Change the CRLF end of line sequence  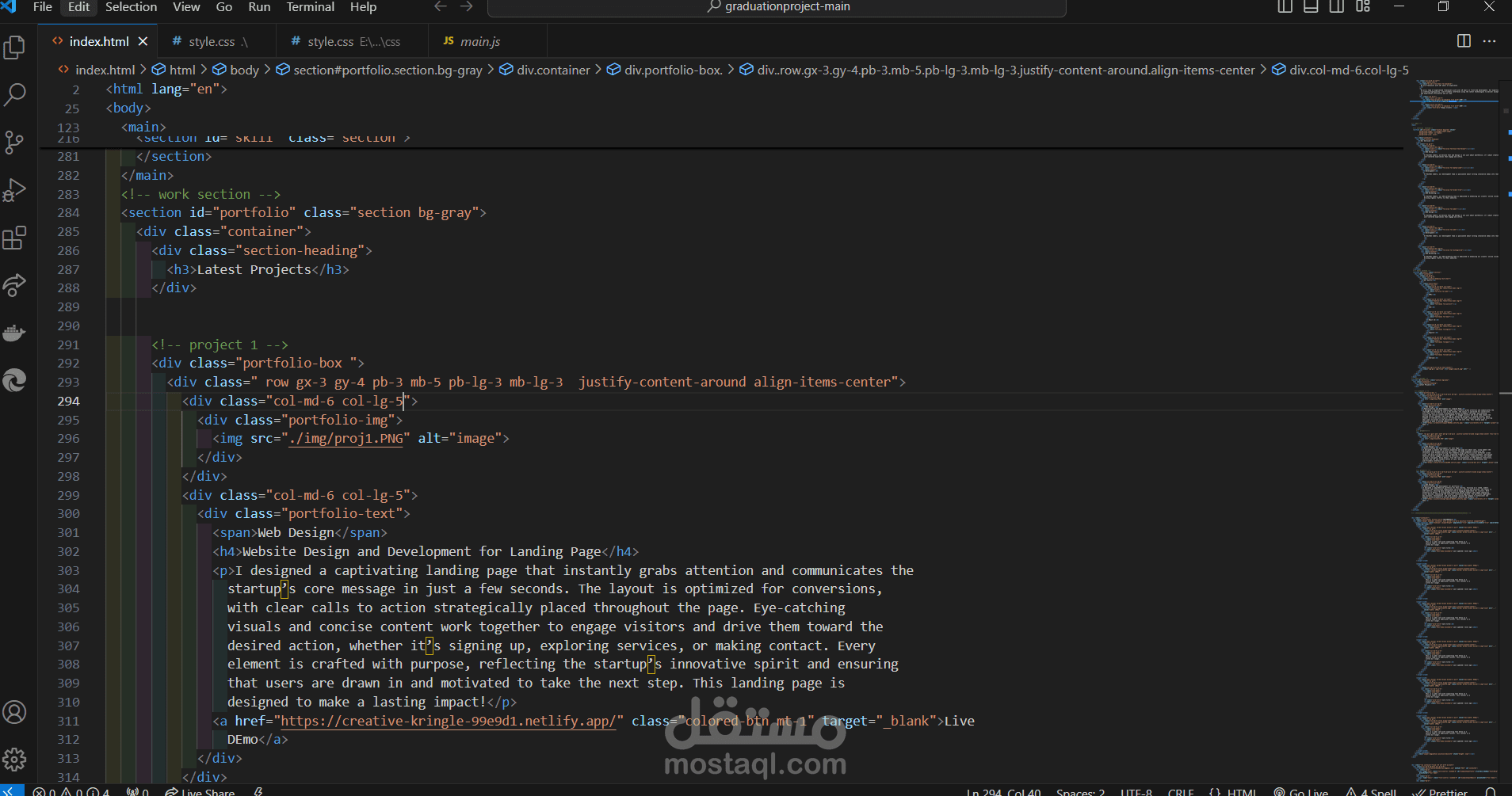[x=1181, y=791]
